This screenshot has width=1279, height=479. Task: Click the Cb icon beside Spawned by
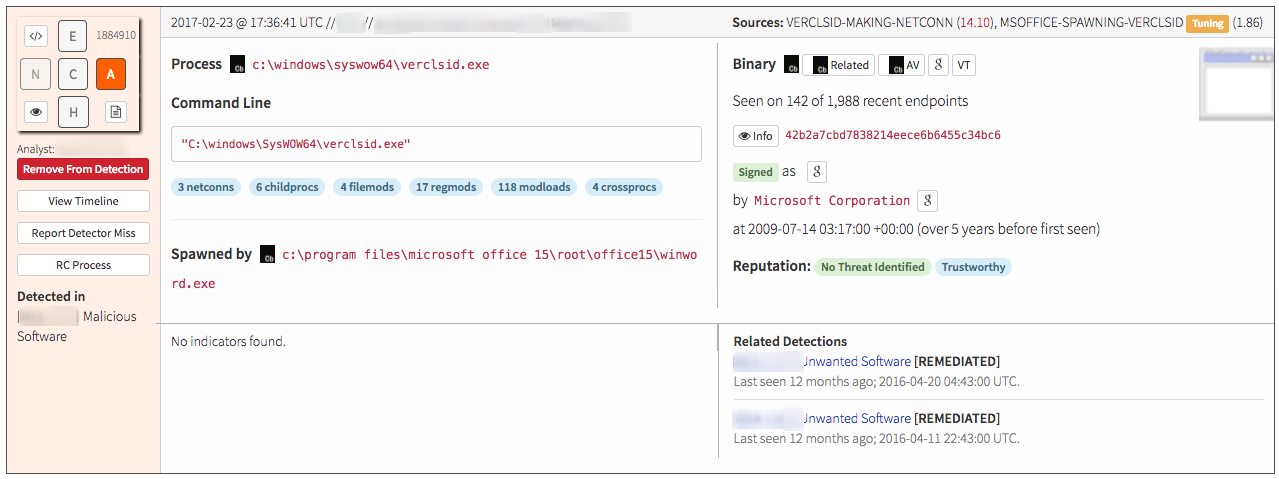tap(268, 255)
